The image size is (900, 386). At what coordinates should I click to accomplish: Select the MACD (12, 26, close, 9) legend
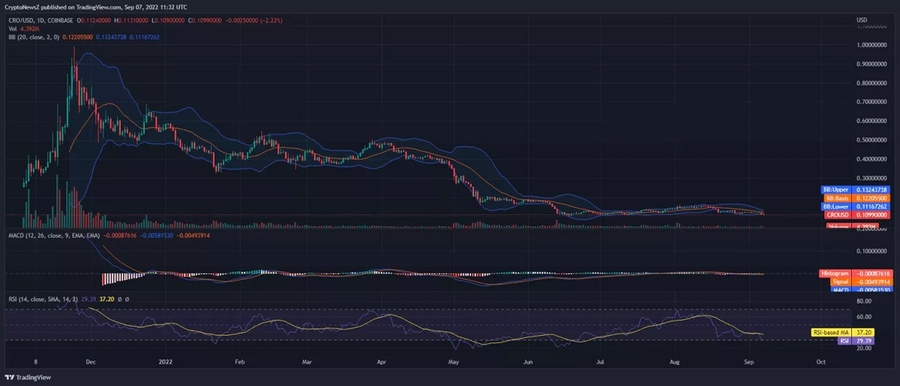[x=55, y=236]
